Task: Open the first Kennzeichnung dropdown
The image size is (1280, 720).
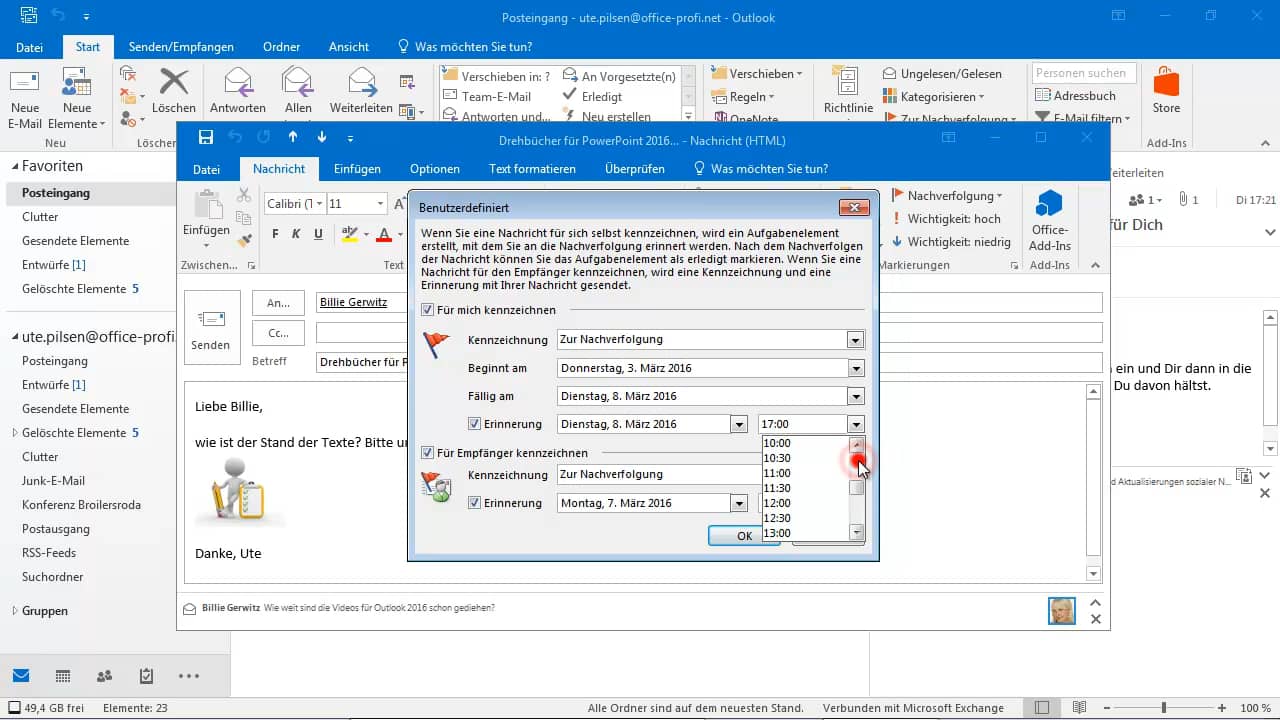Action: pyautogui.click(x=855, y=340)
